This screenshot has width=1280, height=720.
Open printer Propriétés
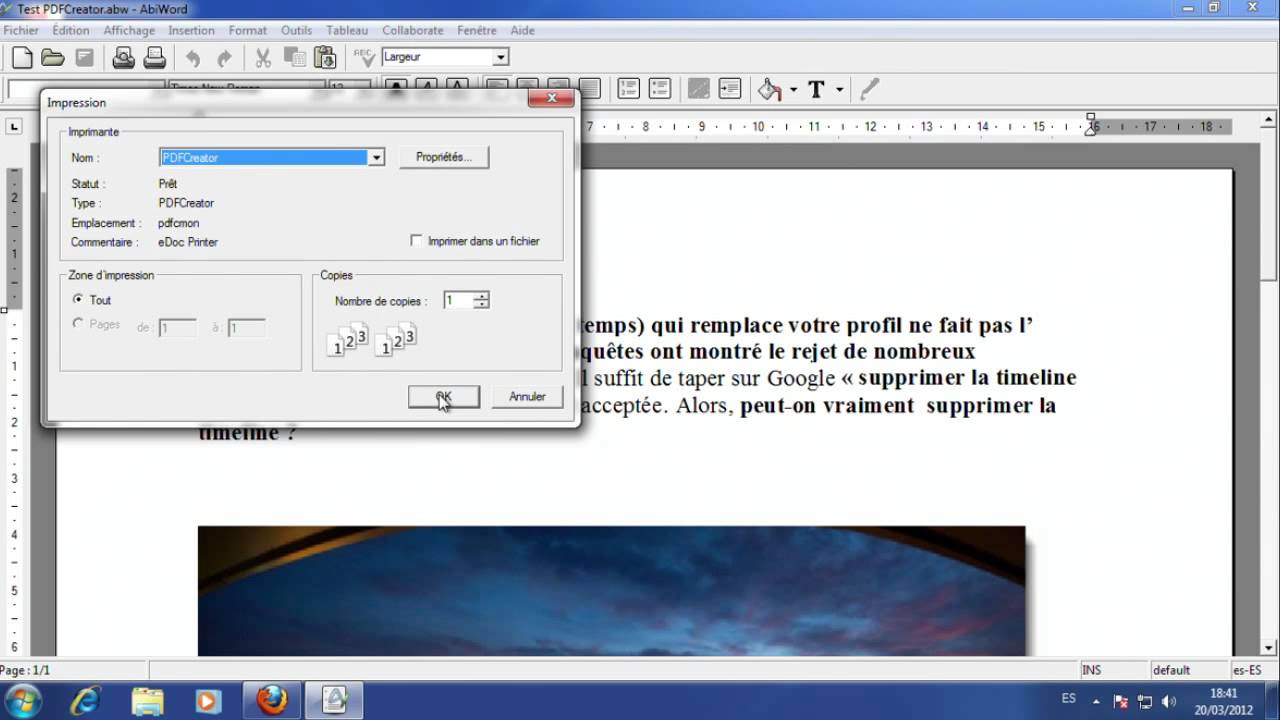pos(444,157)
